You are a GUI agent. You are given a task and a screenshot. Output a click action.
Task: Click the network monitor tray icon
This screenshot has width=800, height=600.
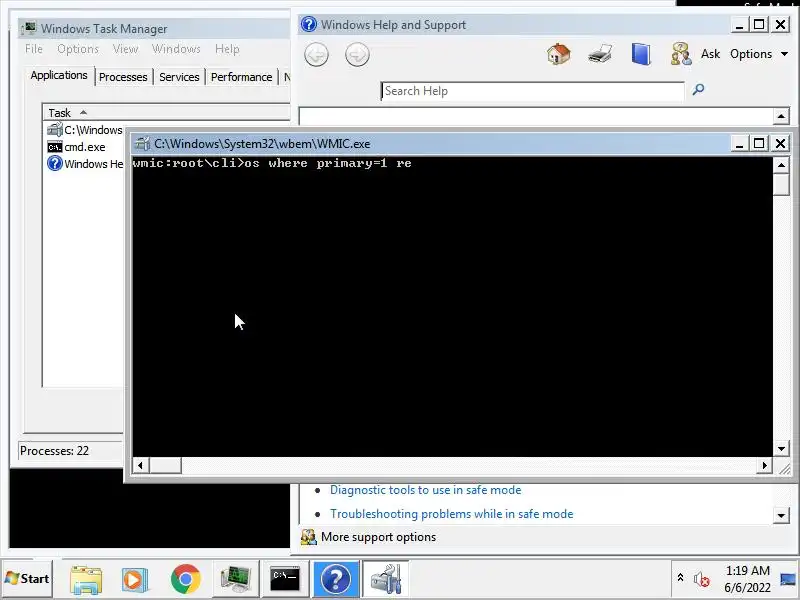[788, 579]
